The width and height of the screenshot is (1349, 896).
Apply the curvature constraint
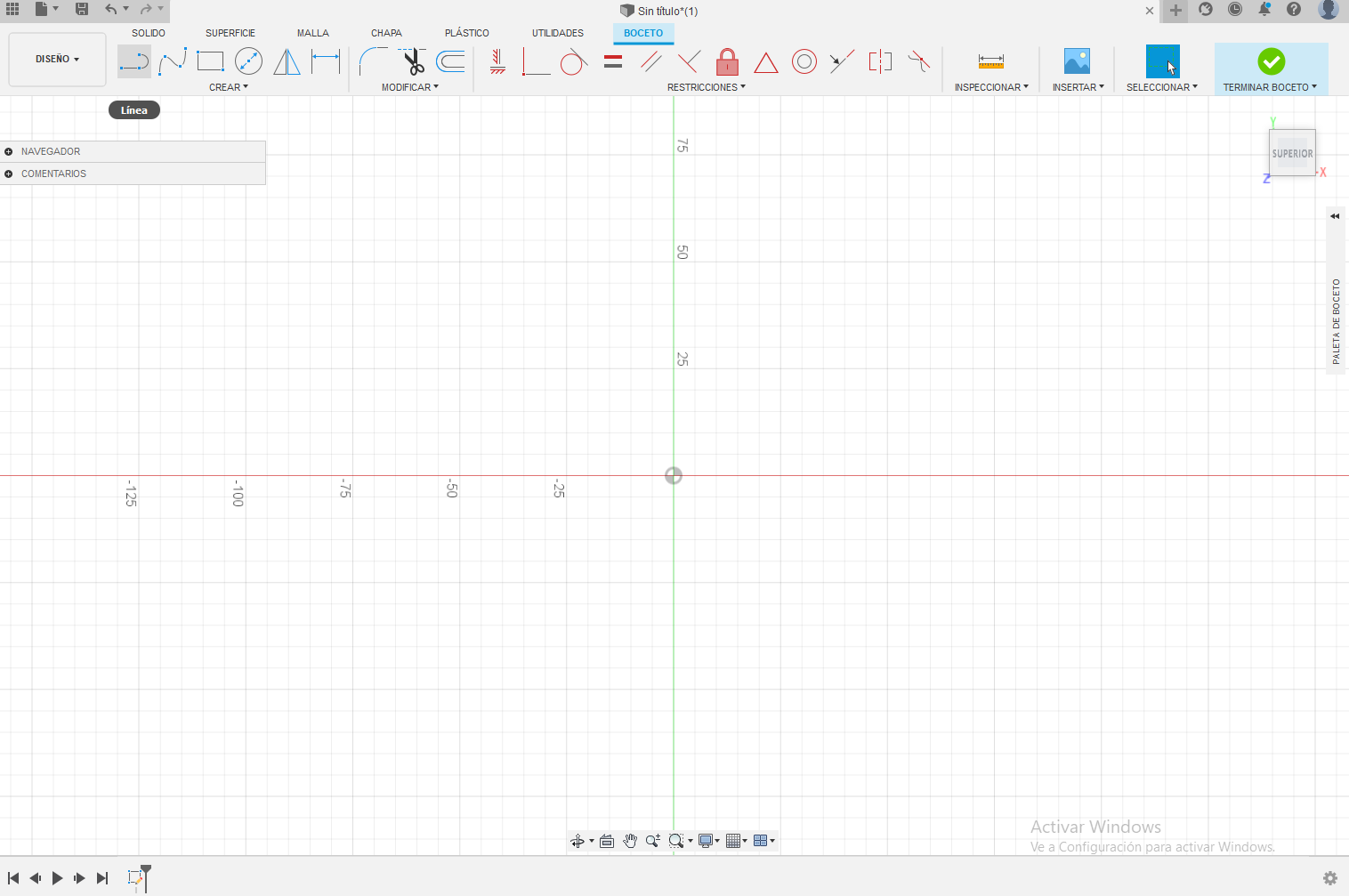(918, 61)
